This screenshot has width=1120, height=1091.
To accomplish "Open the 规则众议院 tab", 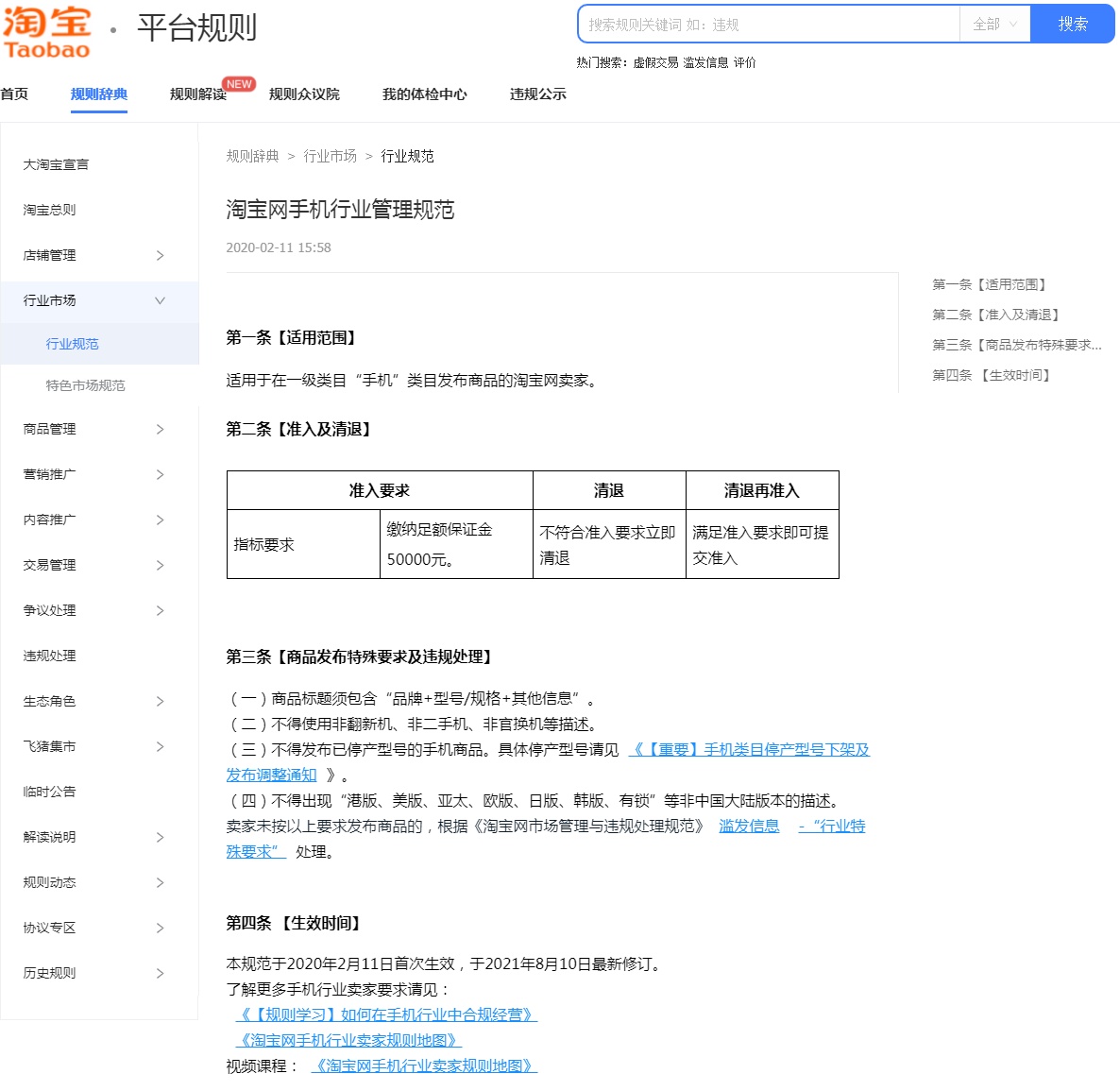I will [304, 94].
